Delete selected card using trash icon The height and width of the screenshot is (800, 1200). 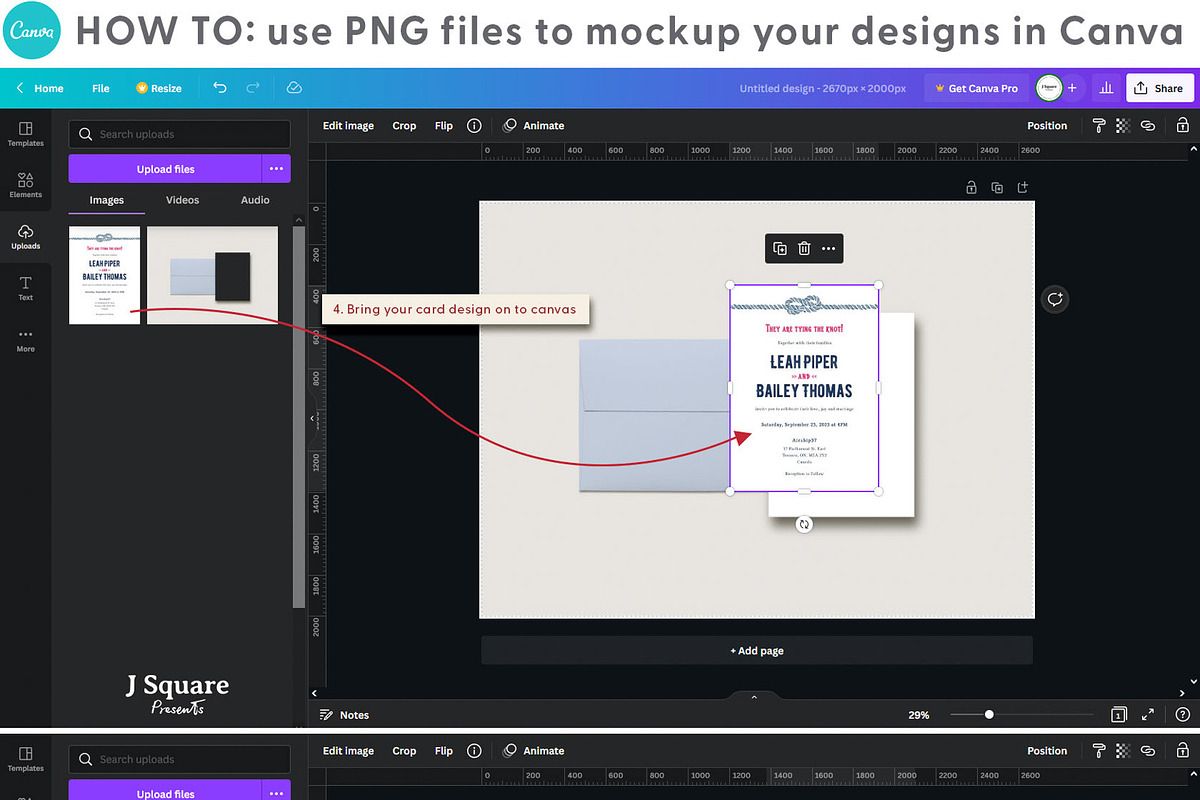point(804,248)
